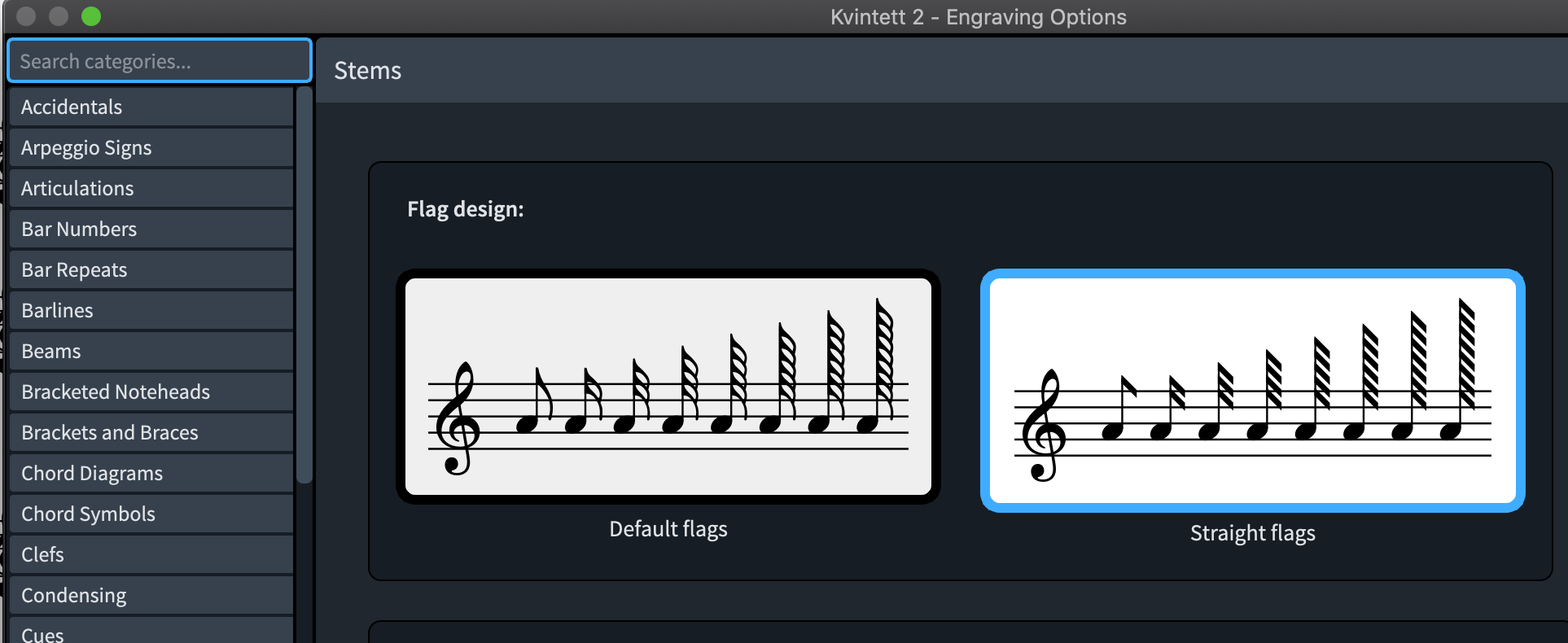Click the green zoom window button
The height and width of the screenshot is (643, 1568).
[x=91, y=16]
